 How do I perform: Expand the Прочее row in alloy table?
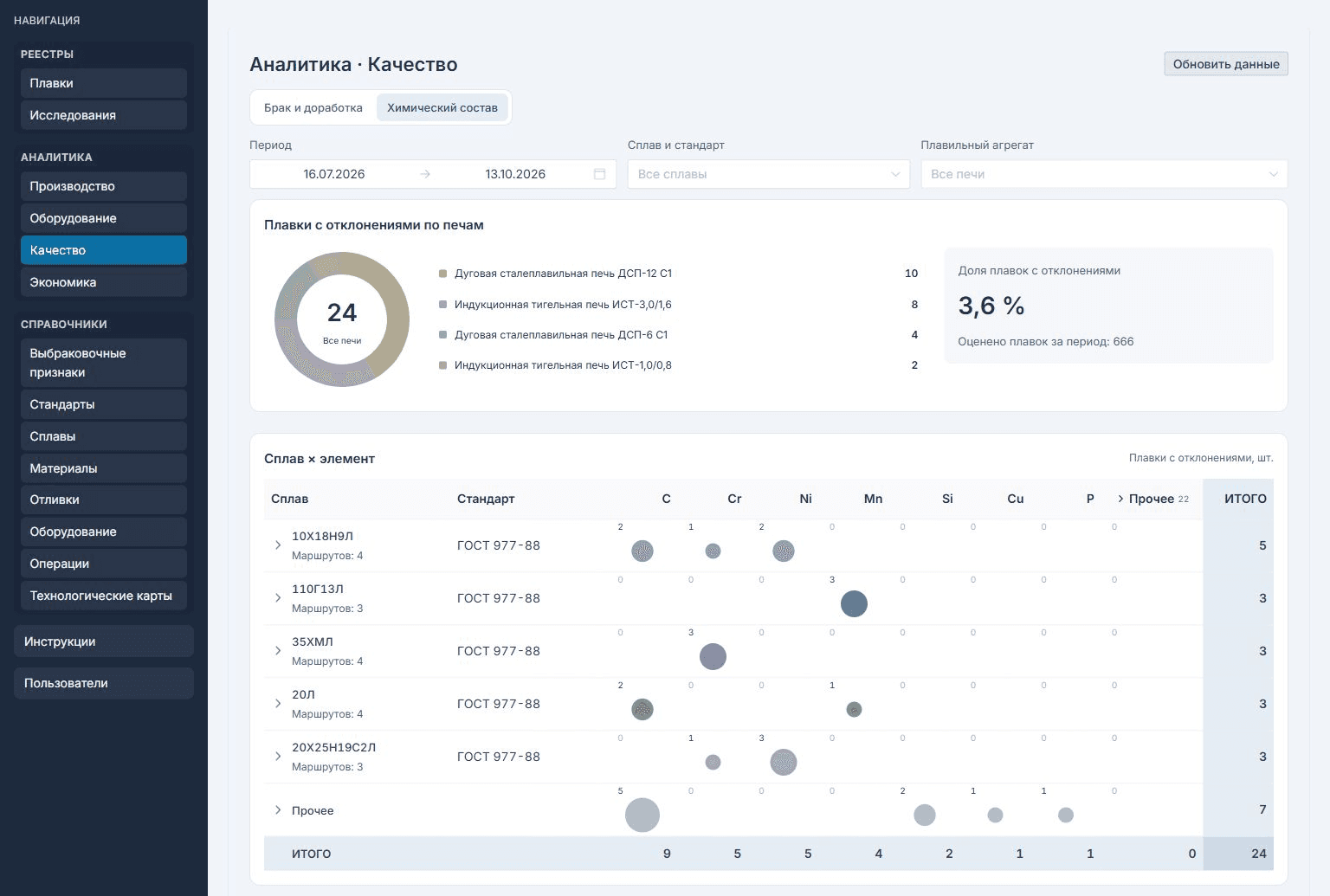click(278, 810)
